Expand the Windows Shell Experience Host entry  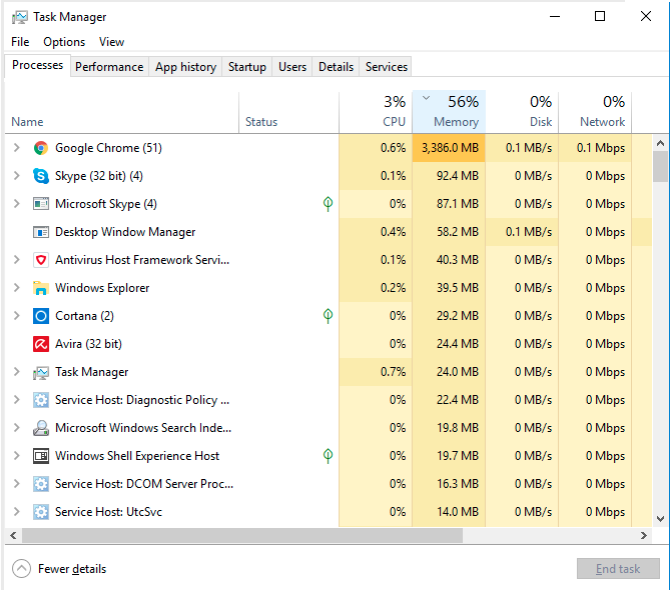(x=17, y=455)
